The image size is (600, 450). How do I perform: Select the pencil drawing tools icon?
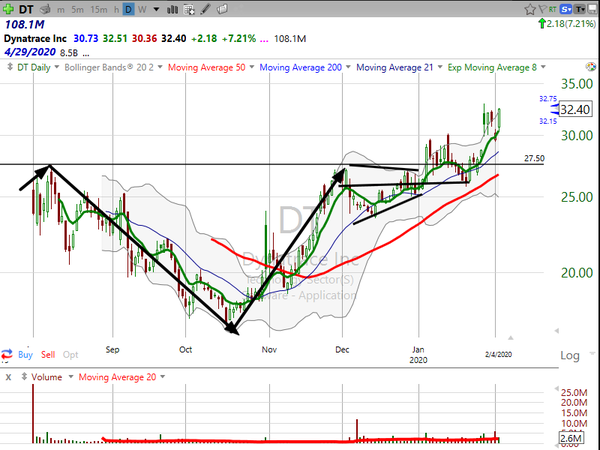[205, 9]
